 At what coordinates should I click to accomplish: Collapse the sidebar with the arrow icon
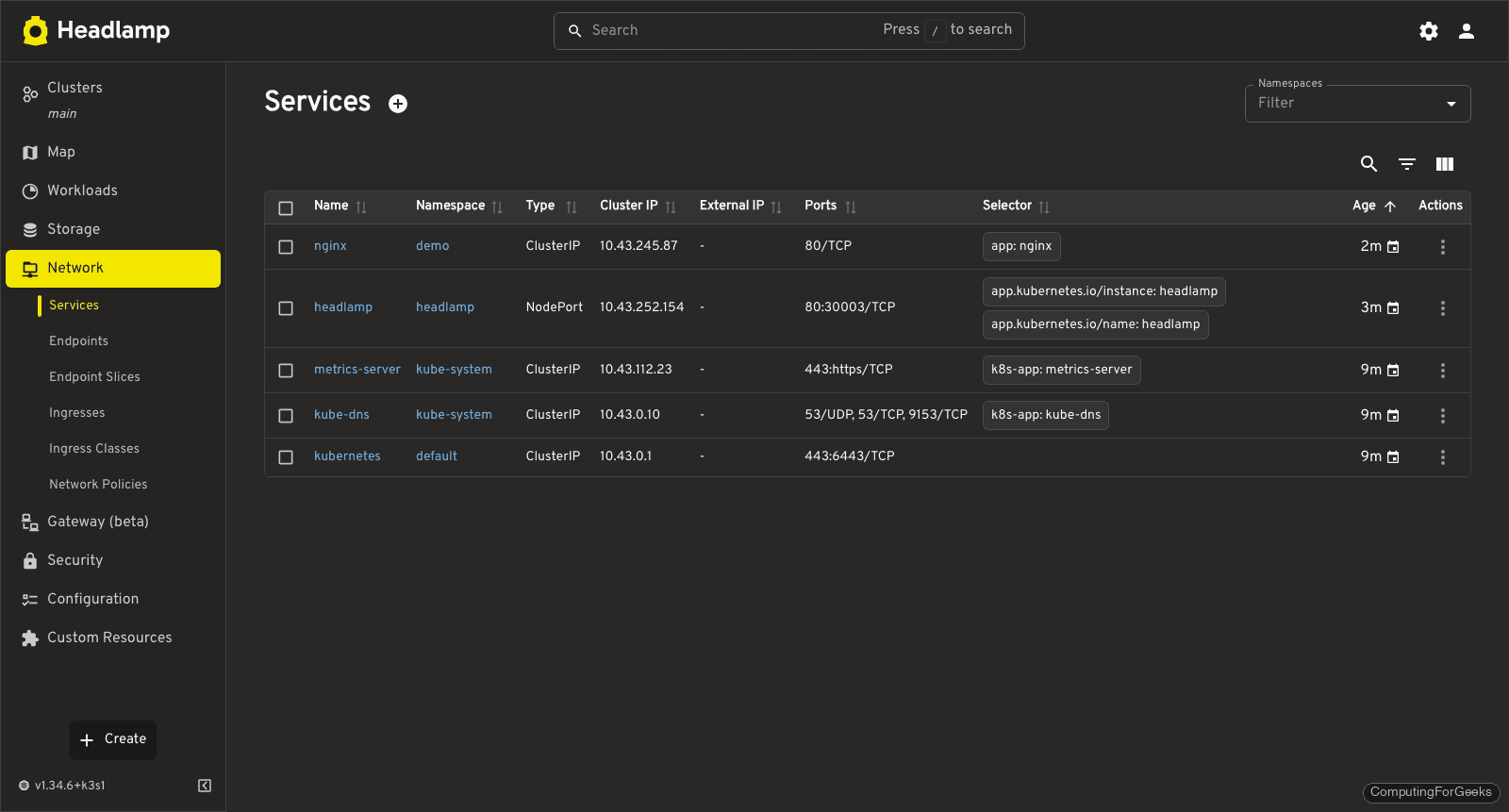click(x=205, y=786)
